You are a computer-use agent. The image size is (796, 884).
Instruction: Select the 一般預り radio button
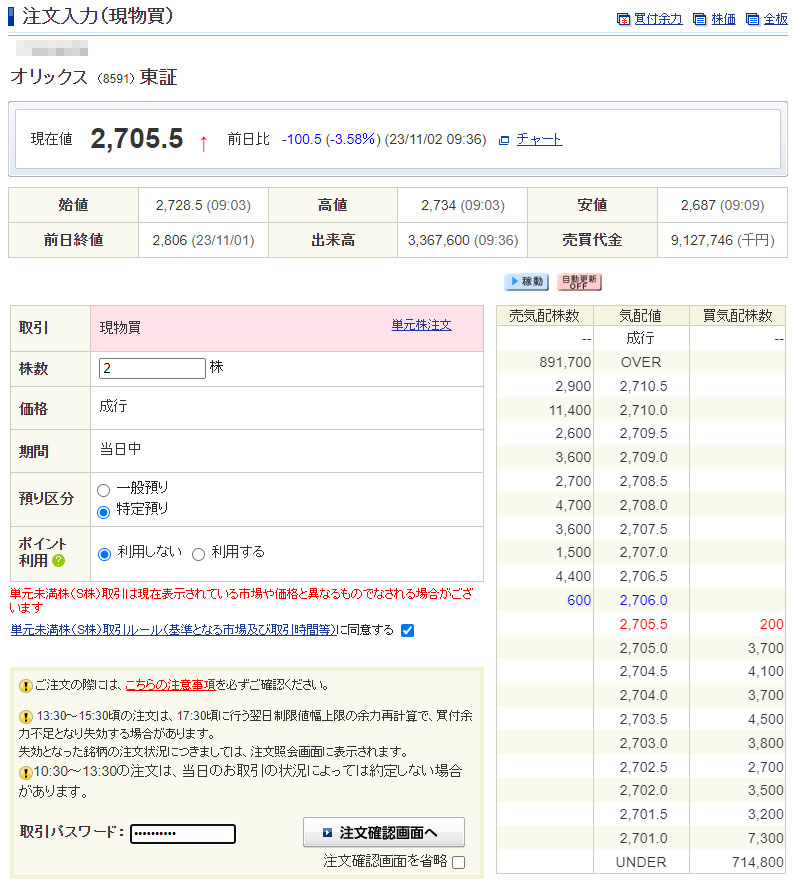click(103, 489)
